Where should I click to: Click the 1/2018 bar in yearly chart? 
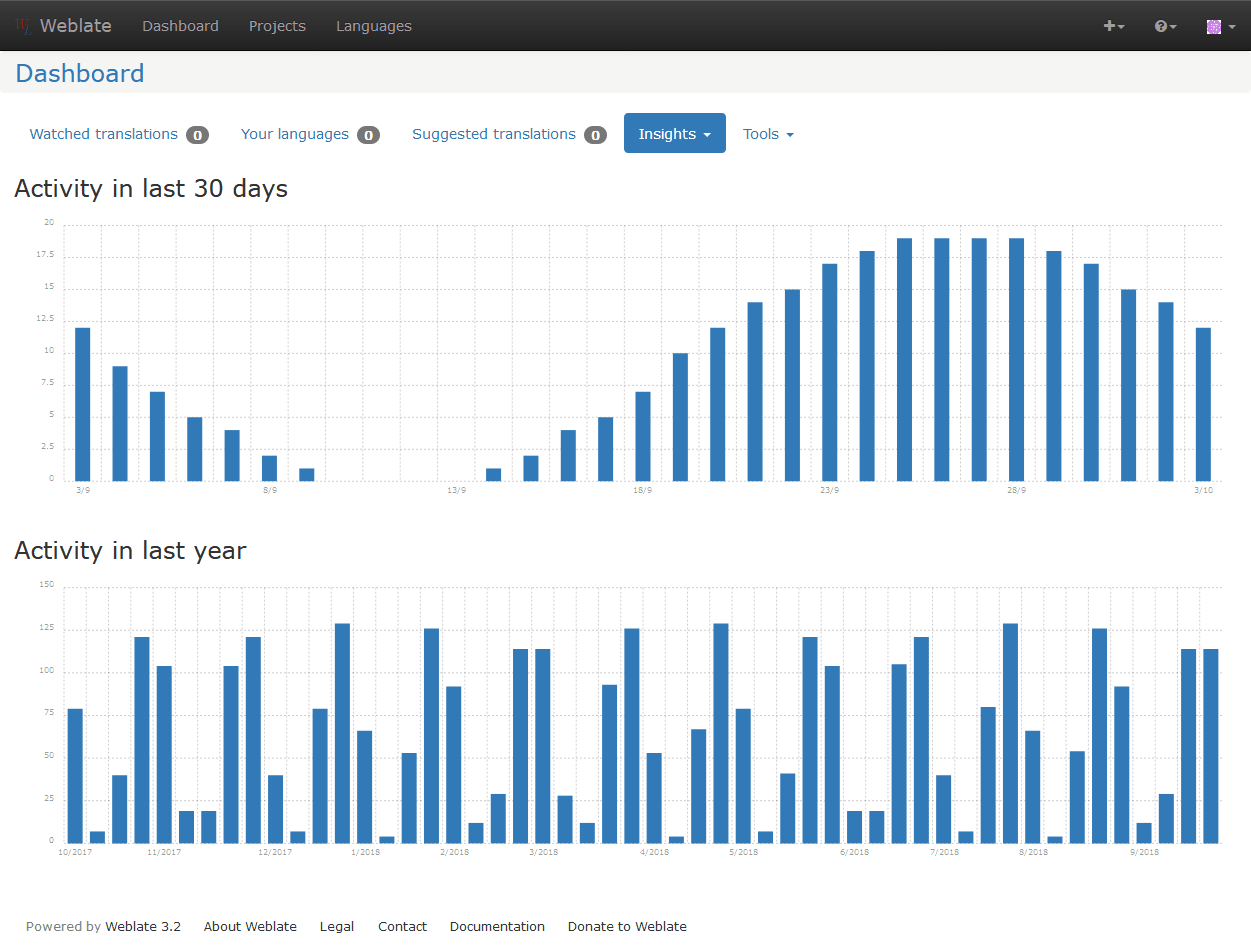tap(365, 787)
